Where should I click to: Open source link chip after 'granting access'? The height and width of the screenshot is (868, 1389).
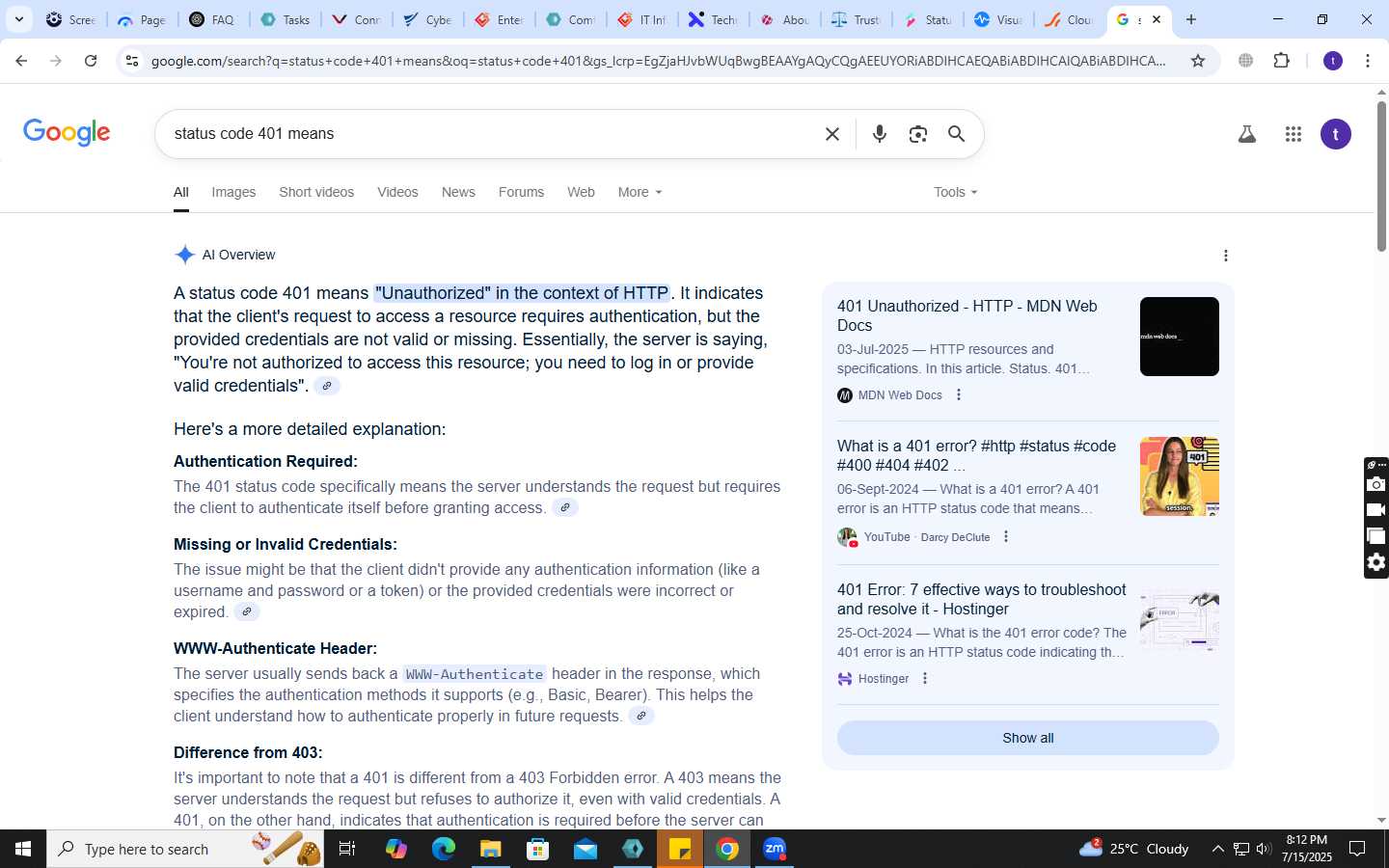coord(565,507)
